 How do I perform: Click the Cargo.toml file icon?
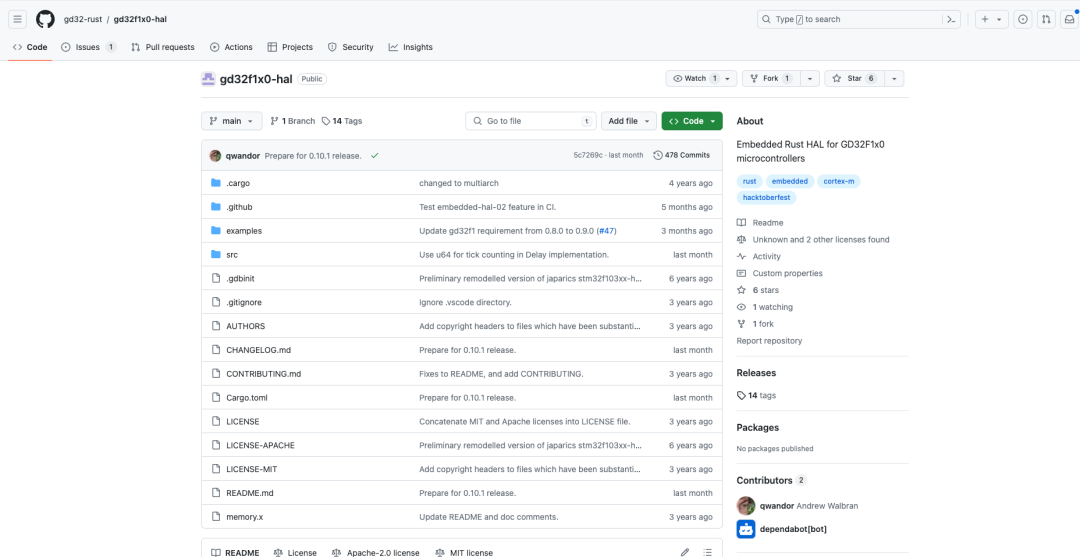pyautogui.click(x=216, y=397)
